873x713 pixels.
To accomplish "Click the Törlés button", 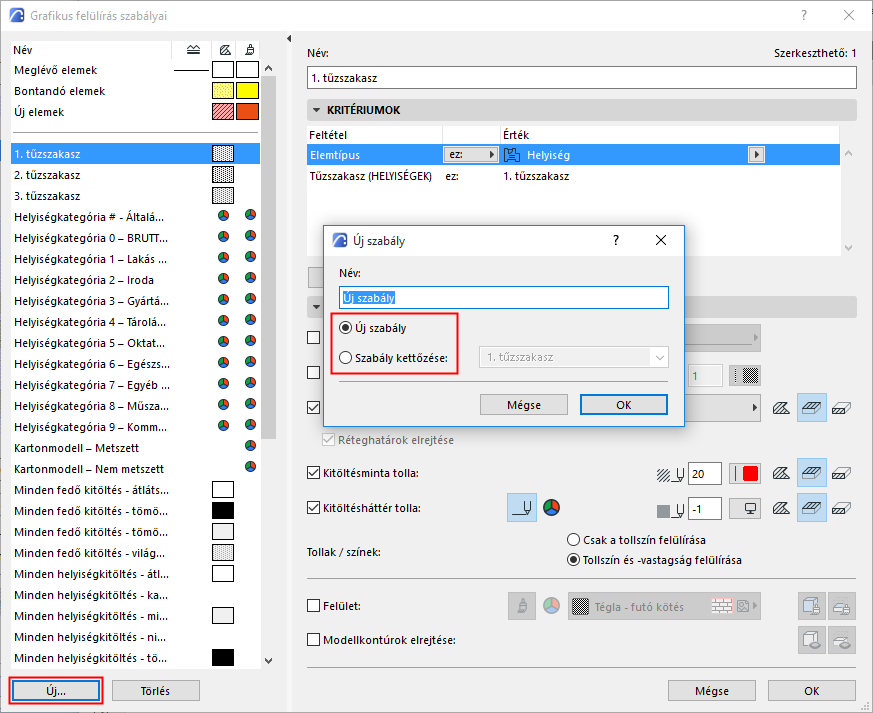I will [155, 691].
